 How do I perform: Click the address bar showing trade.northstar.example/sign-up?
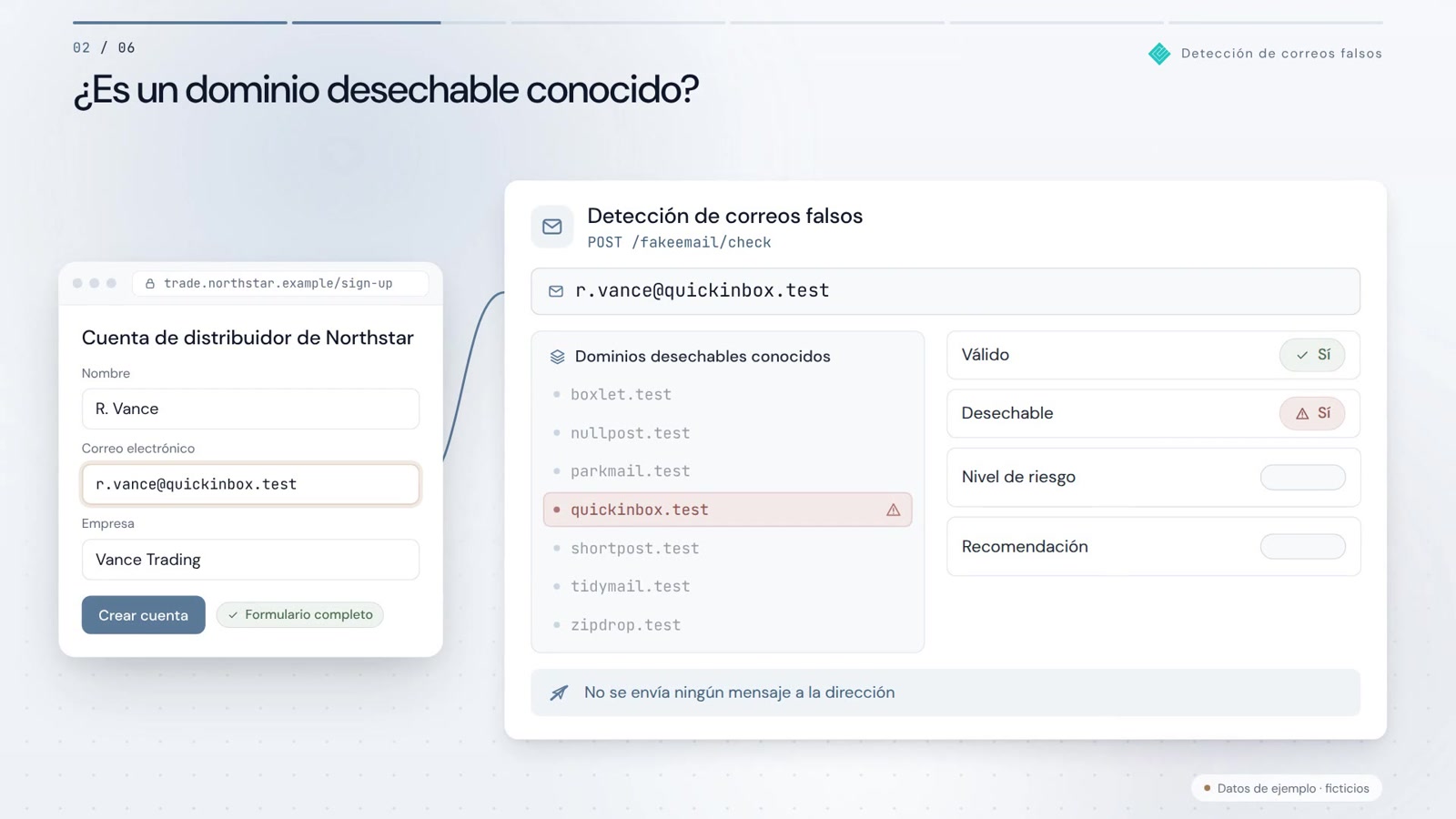(x=280, y=283)
